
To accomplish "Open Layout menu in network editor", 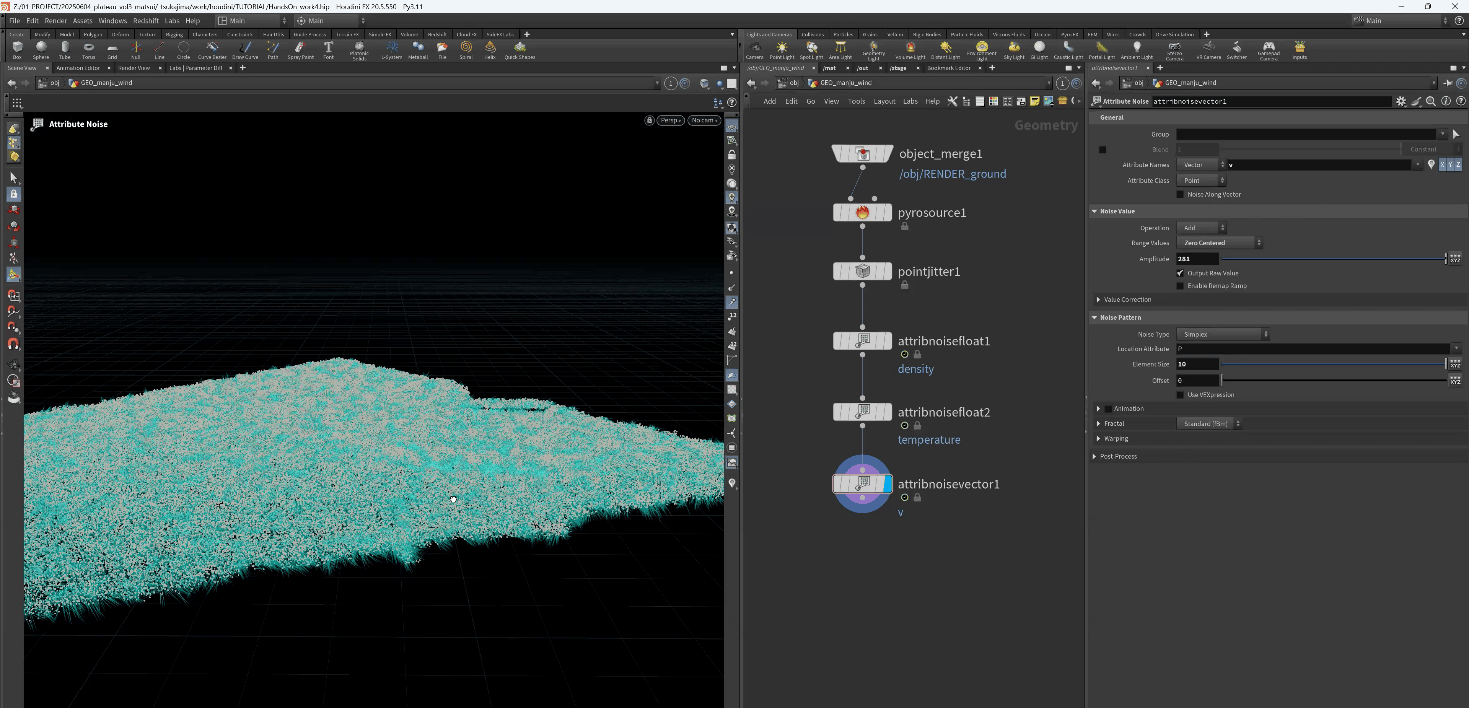I will [x=884, y=101].
